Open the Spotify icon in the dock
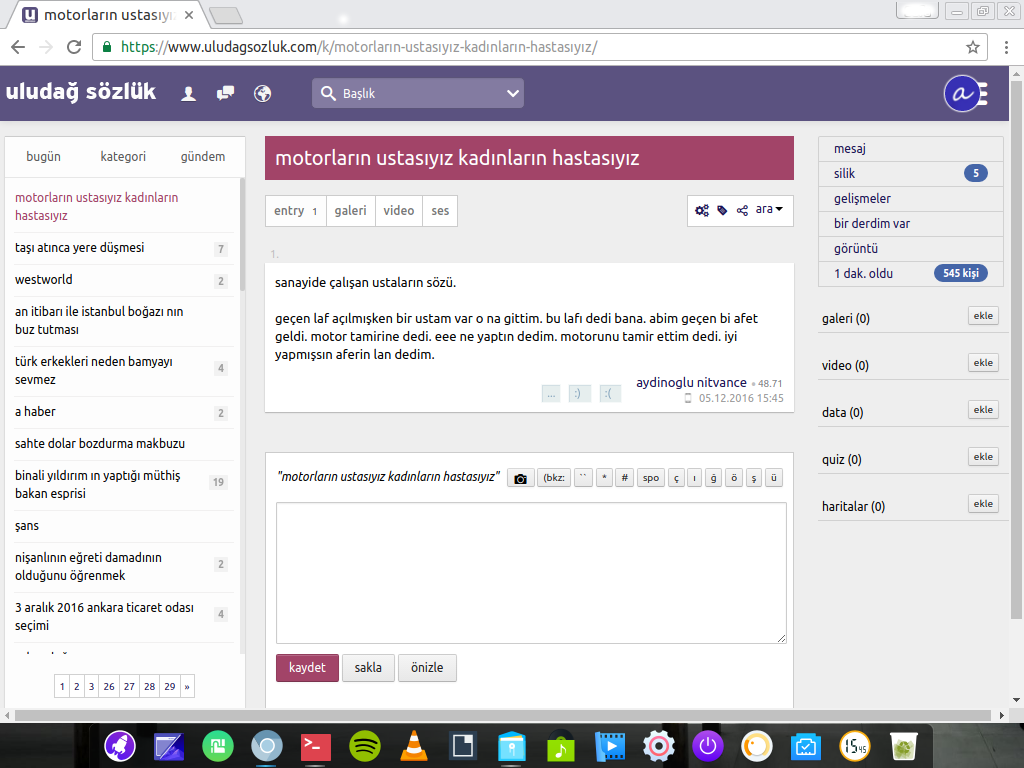Image resolution: width=1024 pixels, height=768 pixels. click(364, 746)
